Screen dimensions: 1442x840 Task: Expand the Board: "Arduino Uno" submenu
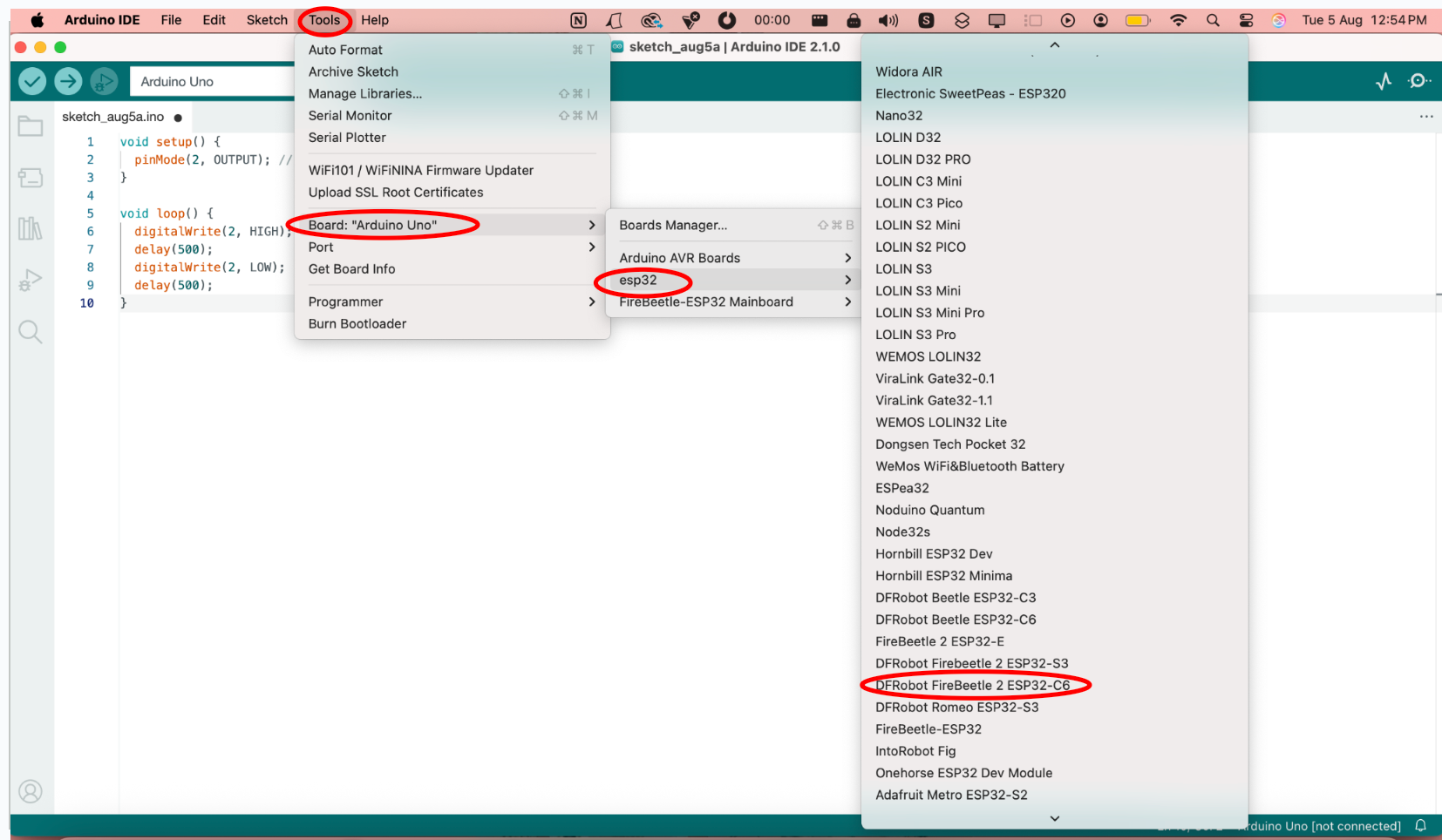click(x=452, y=225)
